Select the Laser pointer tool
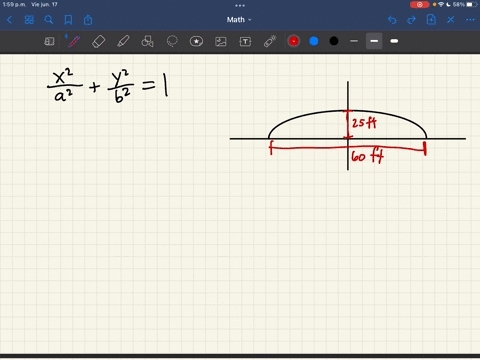 point(270,41)
